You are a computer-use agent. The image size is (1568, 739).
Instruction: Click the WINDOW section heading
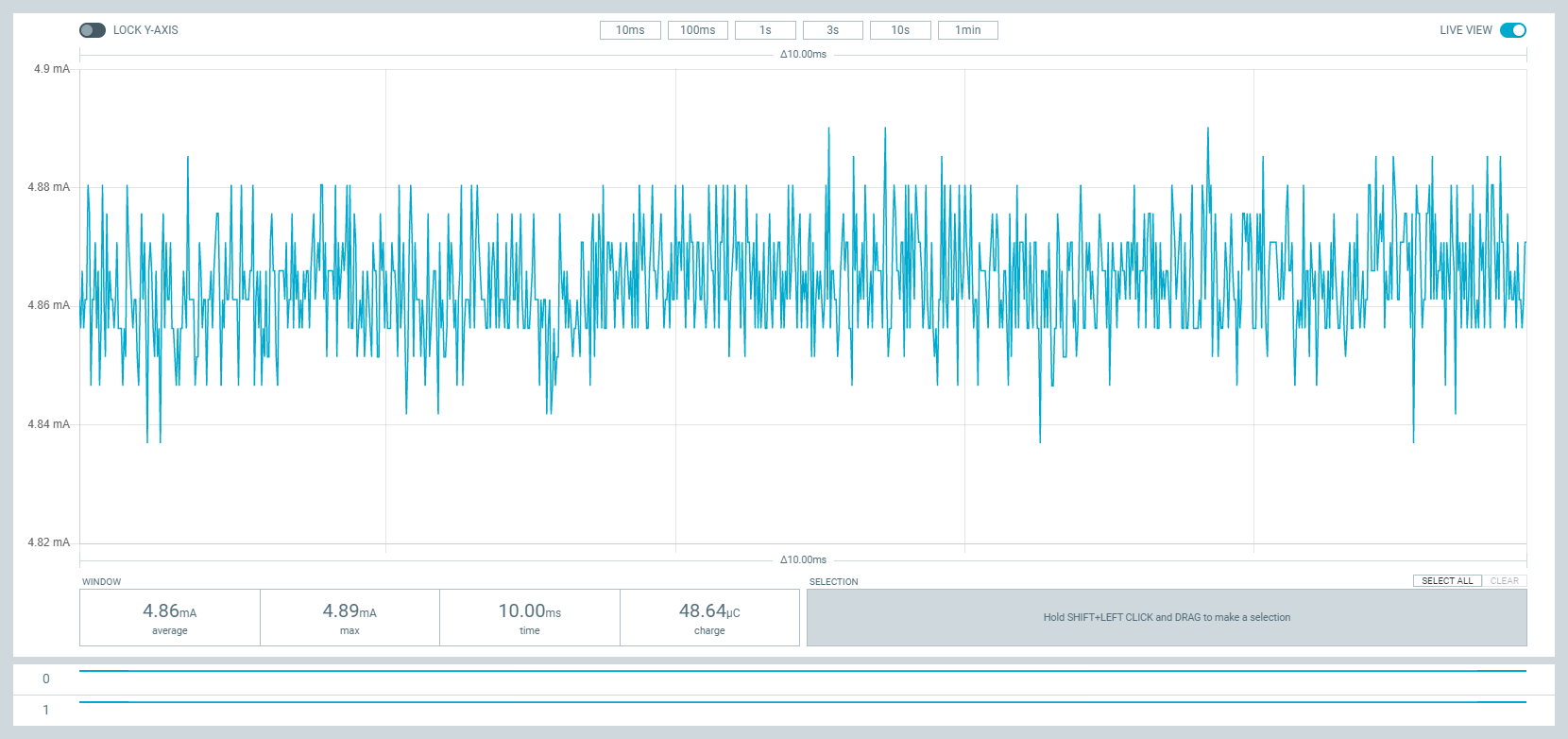[102, 582]
